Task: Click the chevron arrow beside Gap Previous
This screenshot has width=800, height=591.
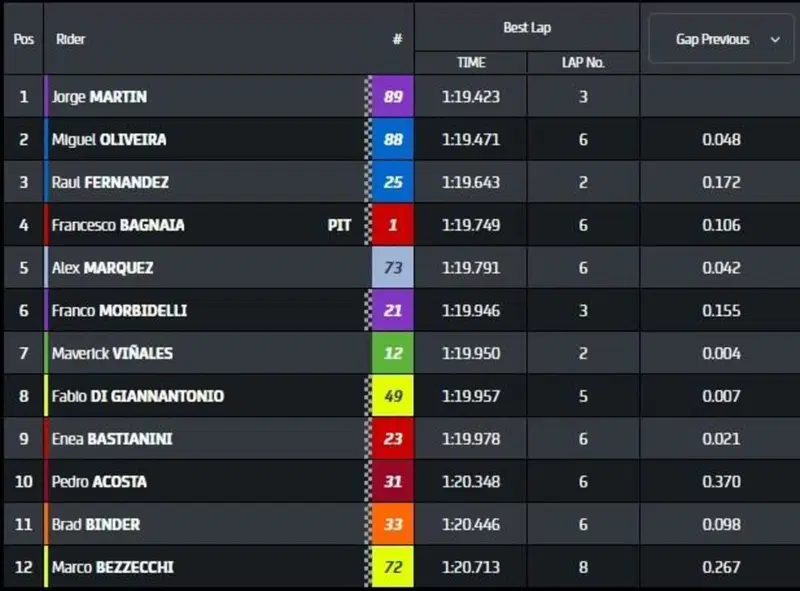Action: (x=775, y=39)
